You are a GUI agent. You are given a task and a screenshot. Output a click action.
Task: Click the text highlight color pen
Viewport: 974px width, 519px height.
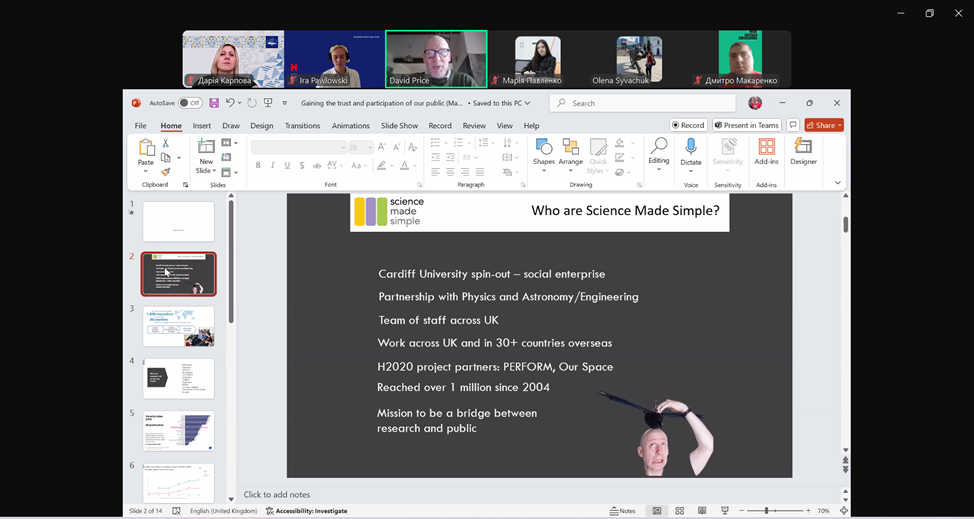(x=381, y=165)
